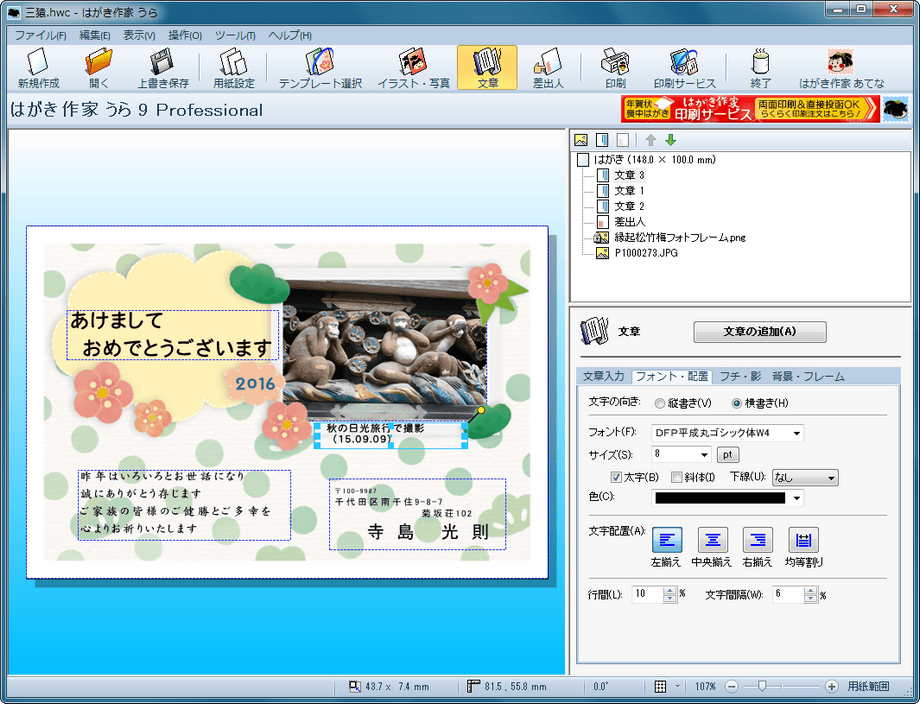
Task: Toggle the 太字 bold checkbox
Action: point(616,477)
